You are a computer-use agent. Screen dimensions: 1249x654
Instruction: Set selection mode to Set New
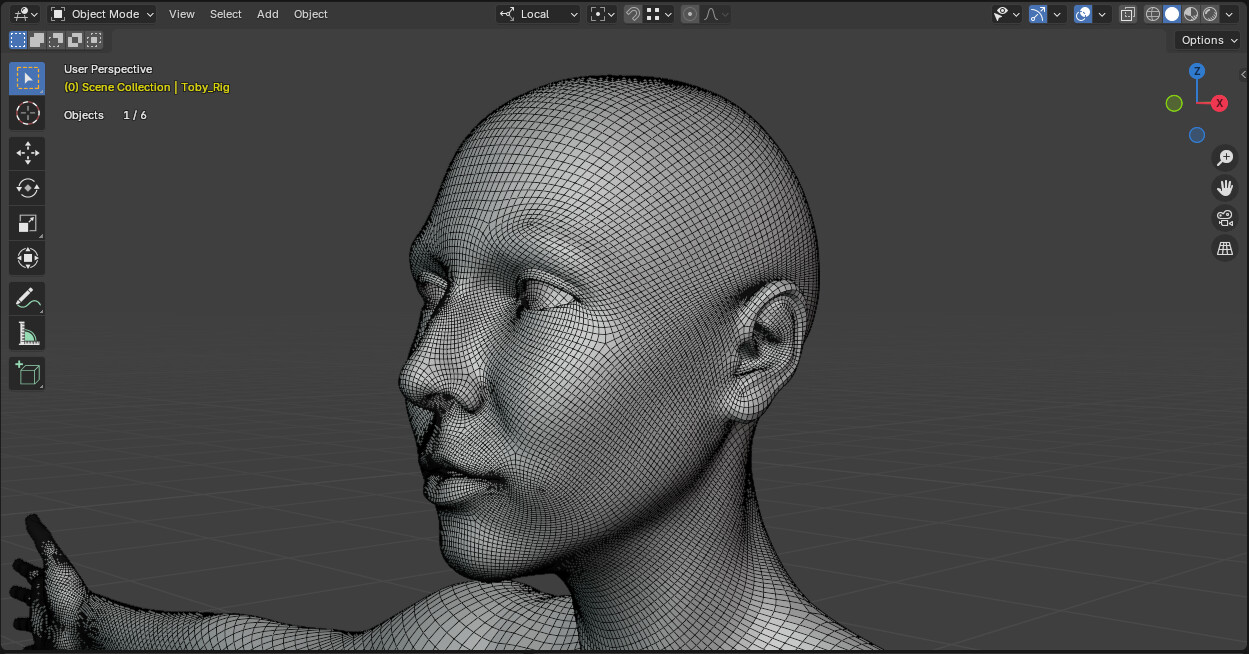(18, 40)
